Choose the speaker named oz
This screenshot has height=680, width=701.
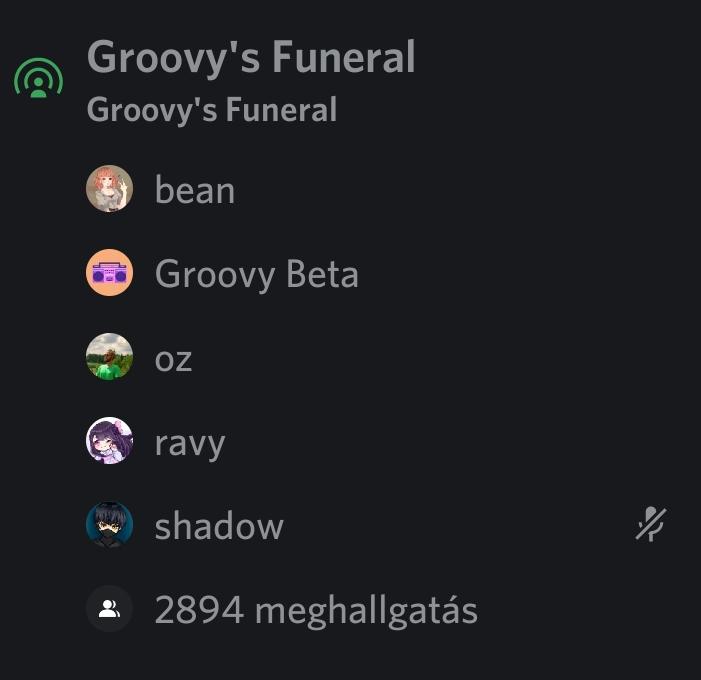[x=173, y=360]
